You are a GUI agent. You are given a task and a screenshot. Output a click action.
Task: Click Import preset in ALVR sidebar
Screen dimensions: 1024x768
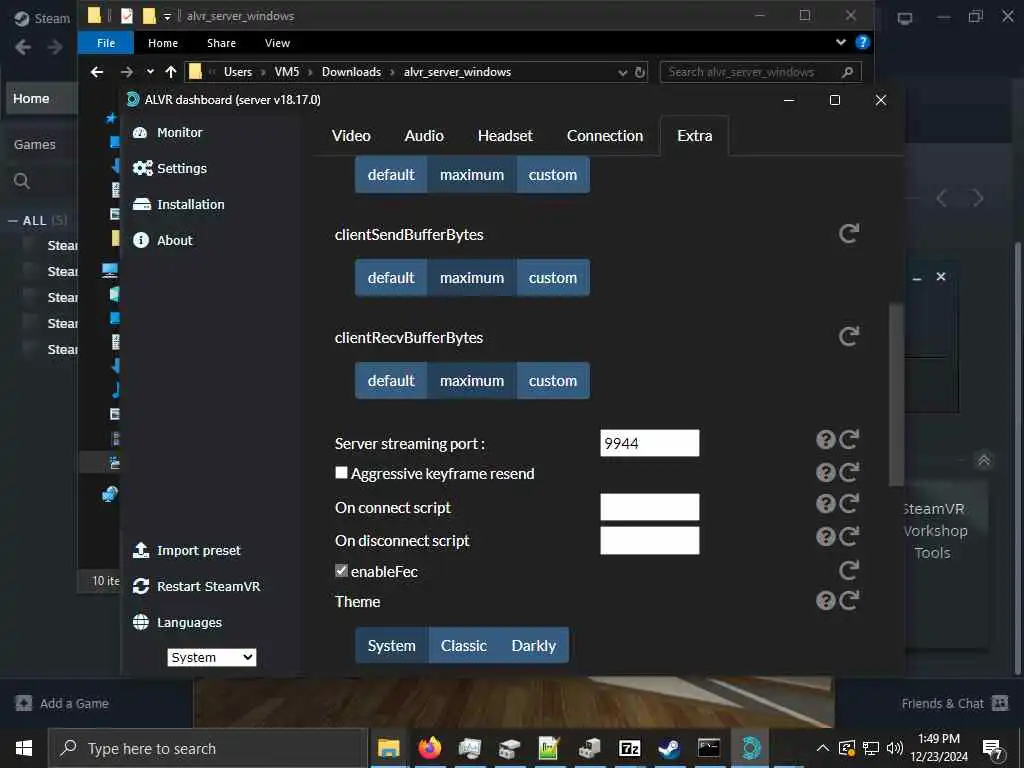pyautogui.click(x=186, y=551)
